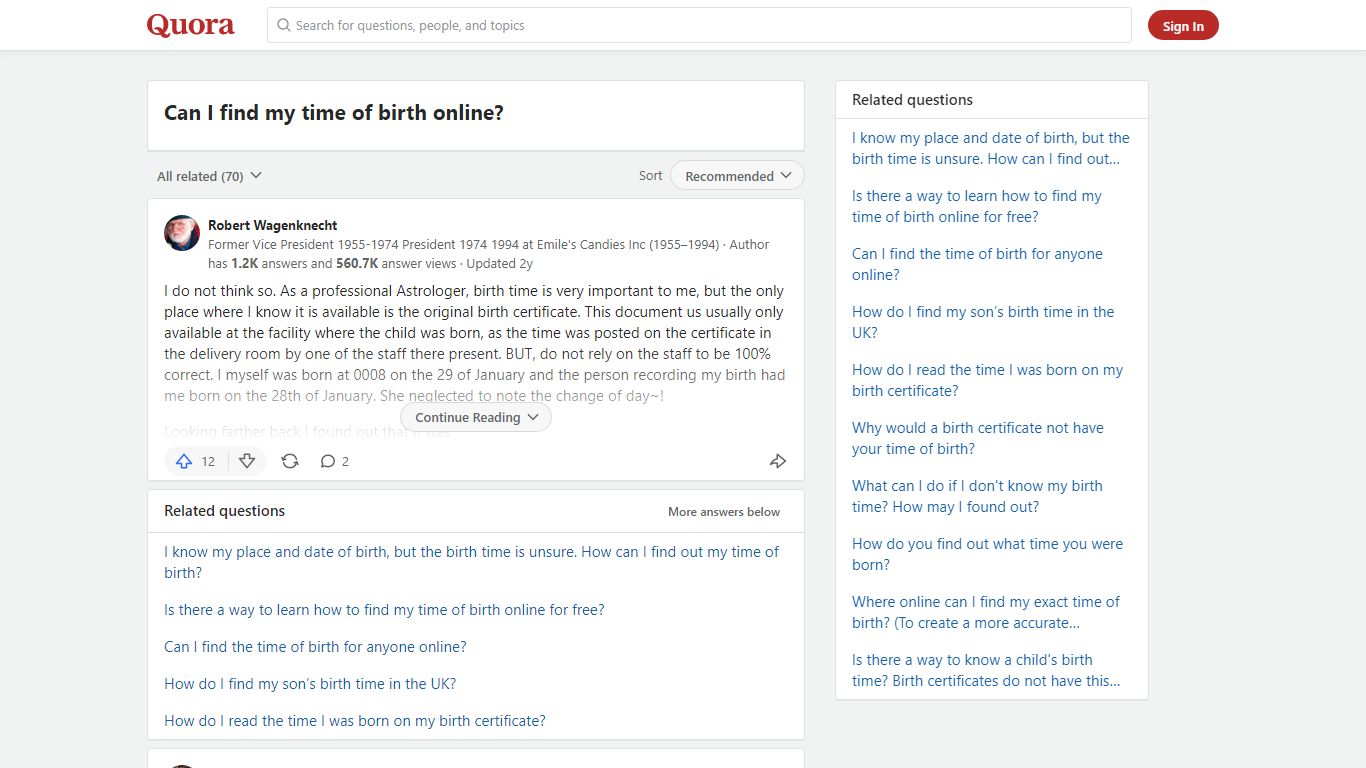Focus the Quora search field

click(699, 25)
